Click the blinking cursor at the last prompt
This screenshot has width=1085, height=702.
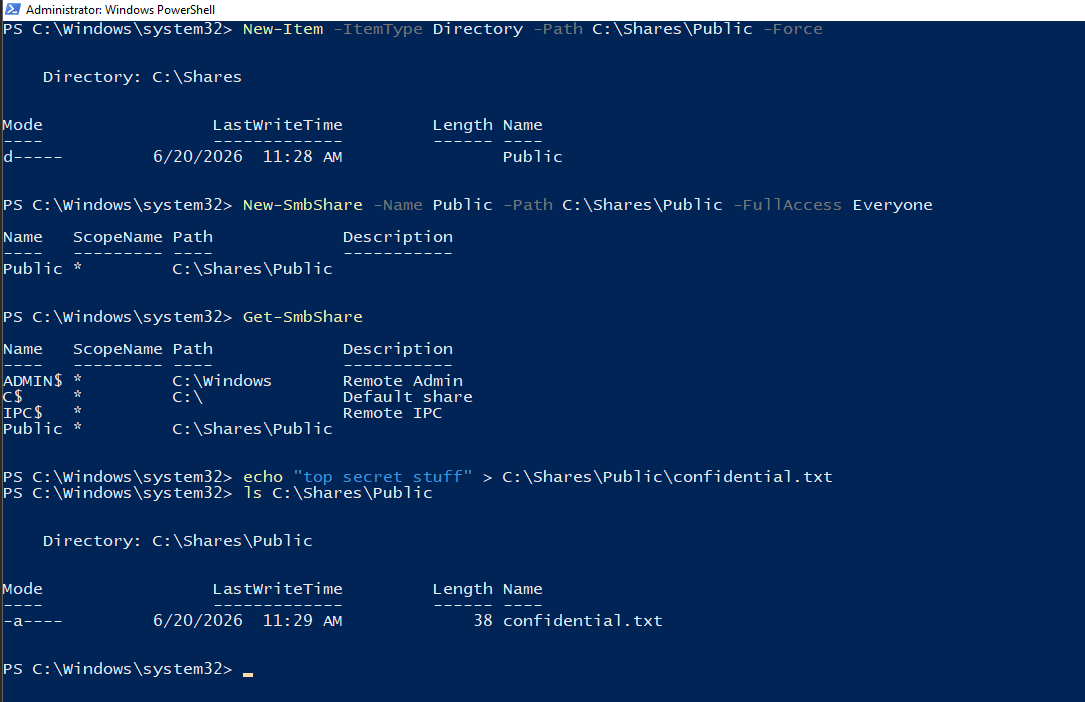click(x=248, y=673)
